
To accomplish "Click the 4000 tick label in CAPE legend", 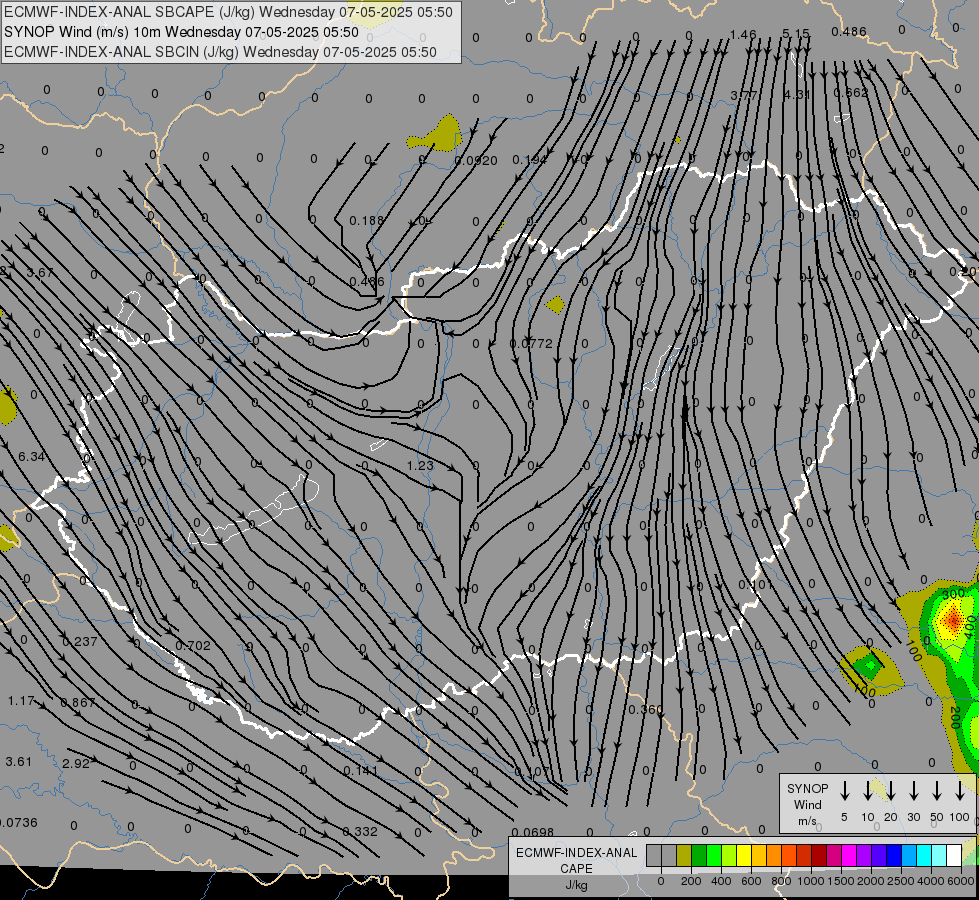I will pos(932,881).
